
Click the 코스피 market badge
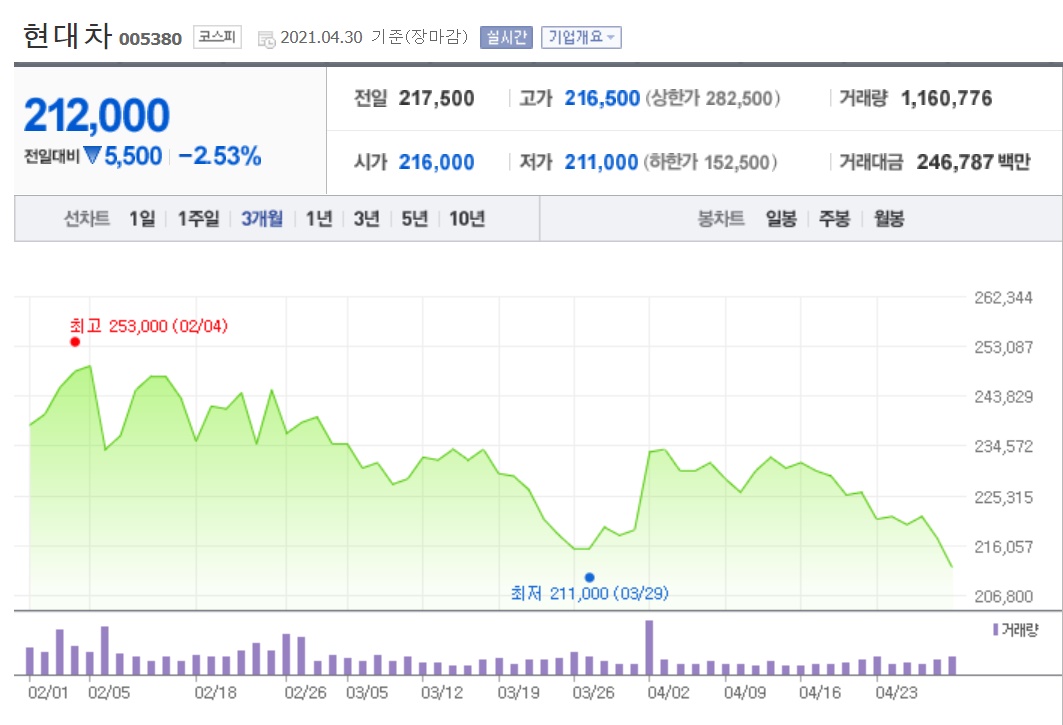(217, 37)
